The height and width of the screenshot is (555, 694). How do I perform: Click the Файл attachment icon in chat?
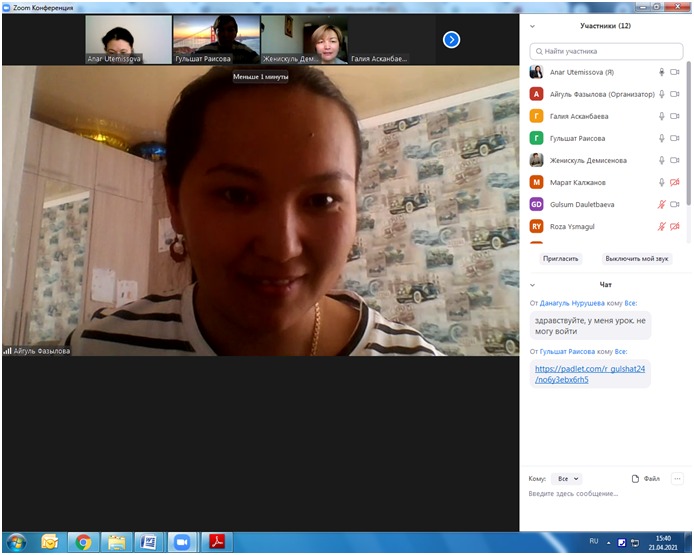click(635, 479)
